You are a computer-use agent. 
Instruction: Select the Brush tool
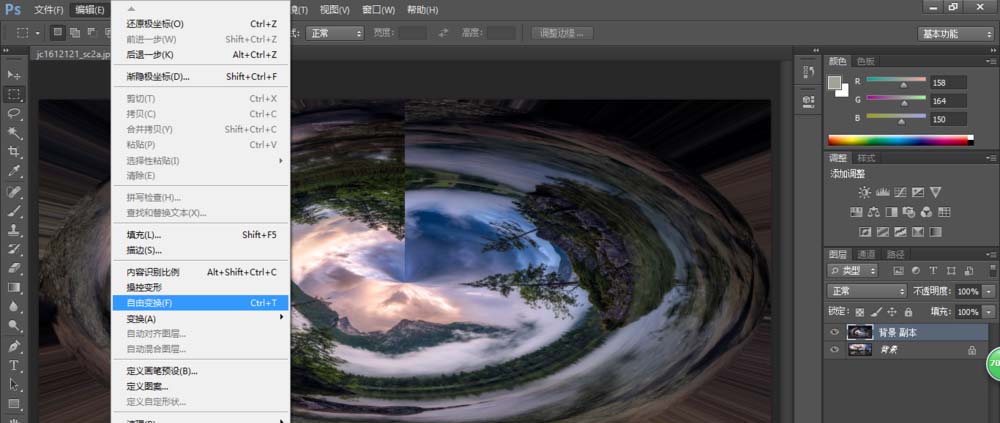click(x=14, y=211)
